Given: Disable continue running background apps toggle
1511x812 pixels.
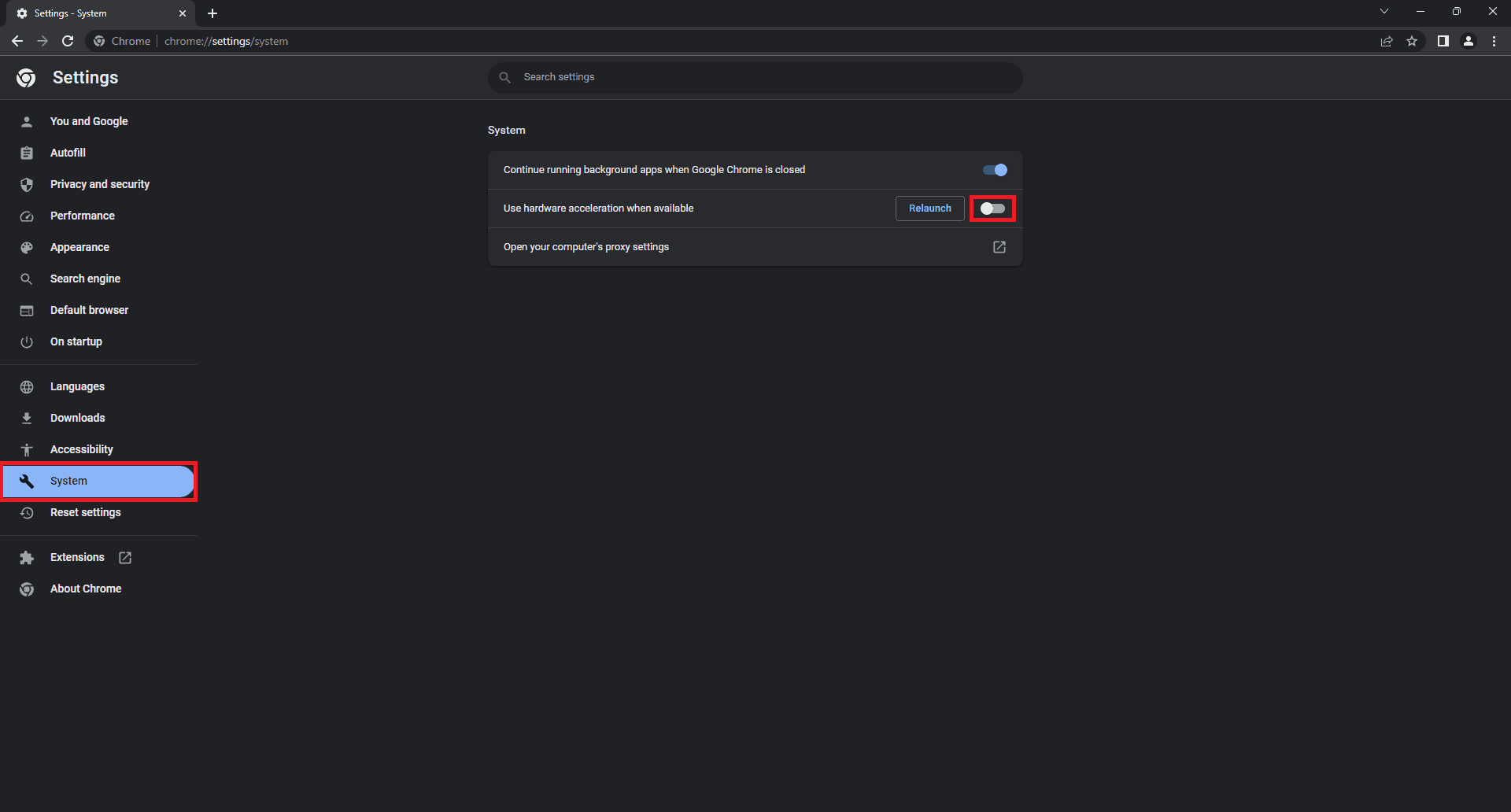Looking at the screenshot, I should click(995, 170).
